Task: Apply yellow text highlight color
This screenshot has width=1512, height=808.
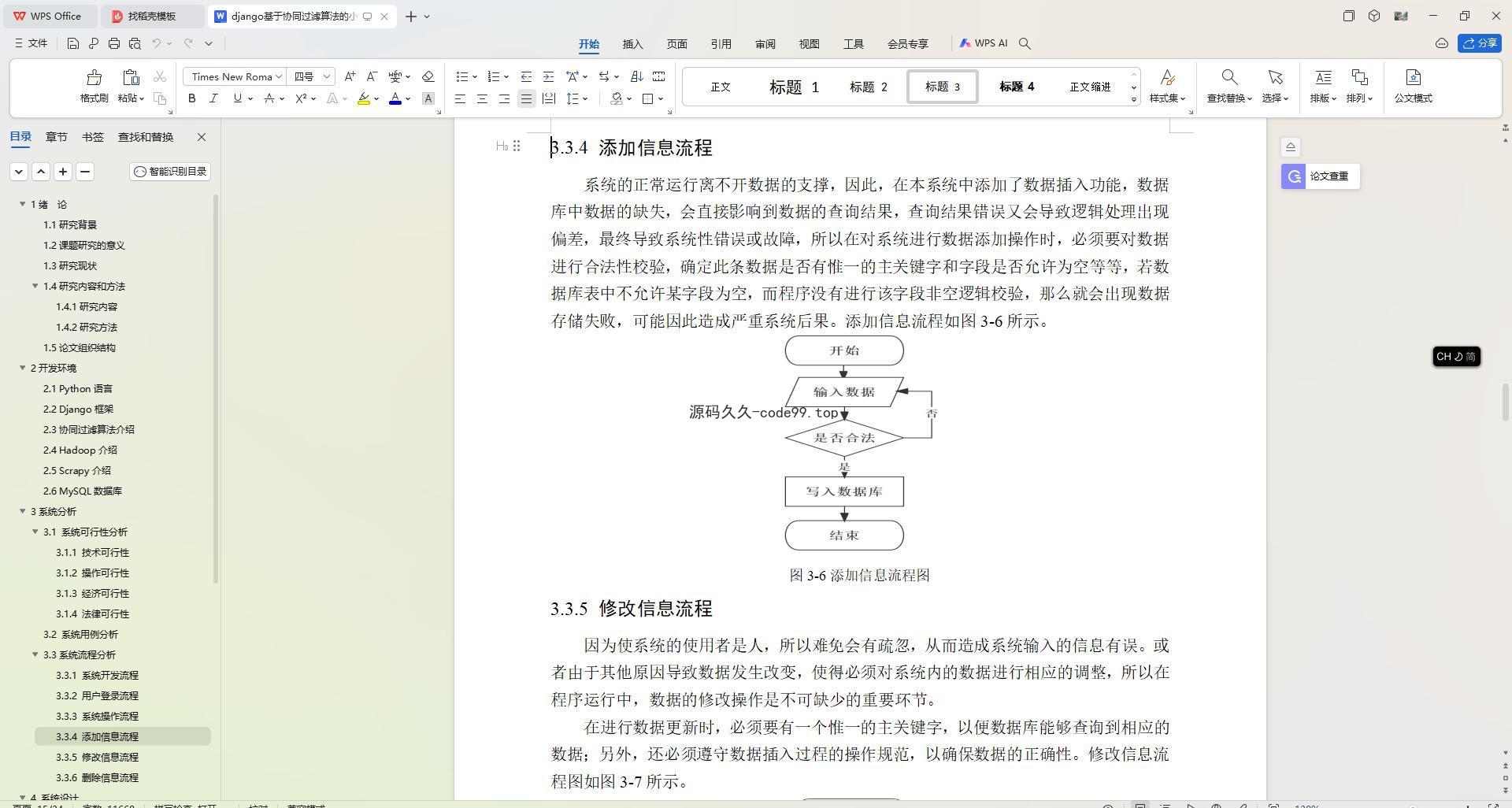Action: click(364, 98)
